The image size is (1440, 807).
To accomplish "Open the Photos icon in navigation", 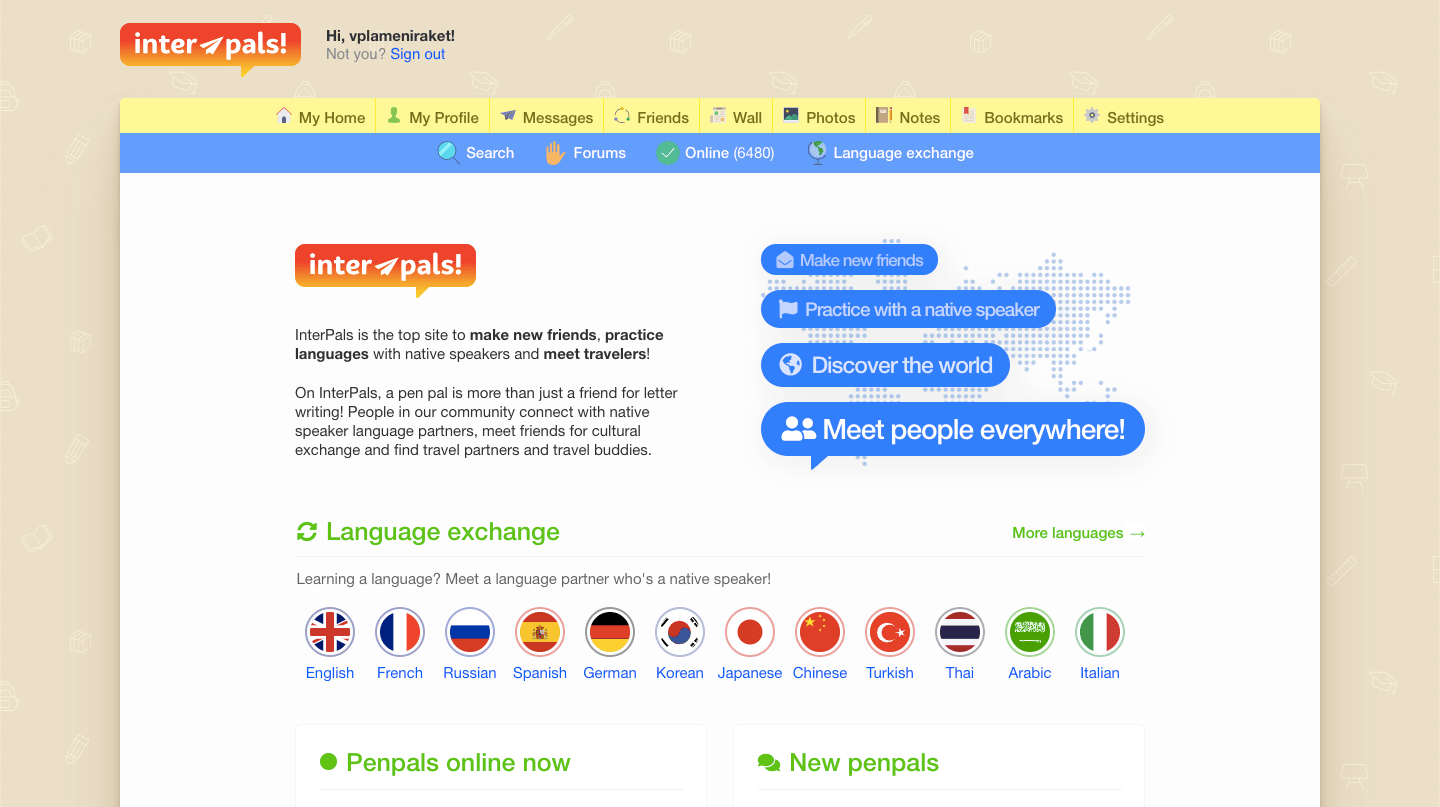I will [x=789, y=116].
